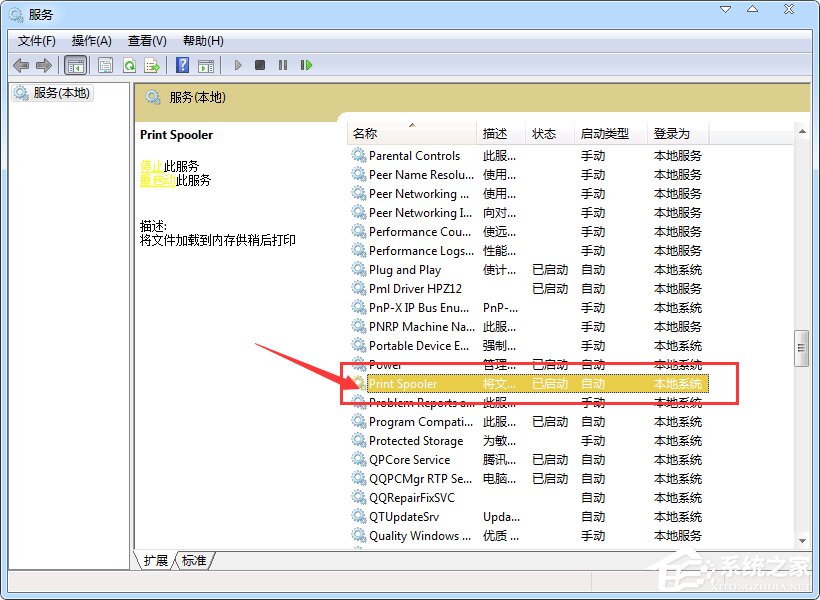Screen dimensions: 820x600
Task: Switch to the 标准 tab
Action: pos(193,561)
